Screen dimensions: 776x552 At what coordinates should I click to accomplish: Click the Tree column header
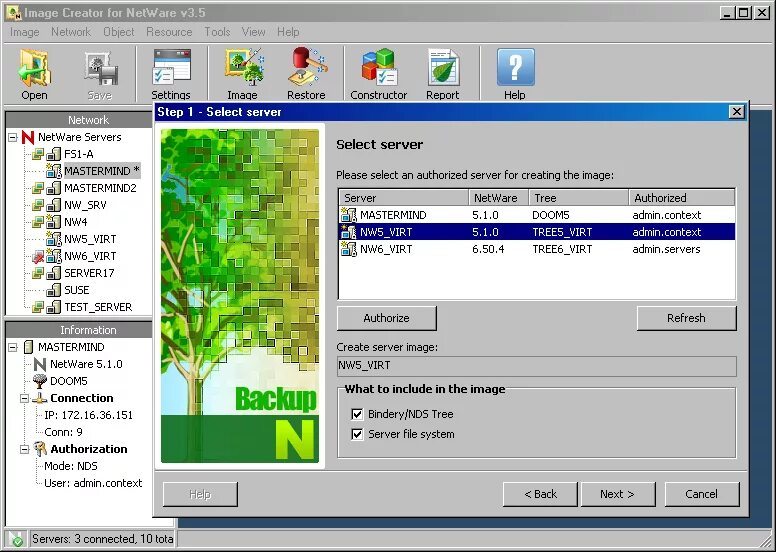(x=579, y=198)
